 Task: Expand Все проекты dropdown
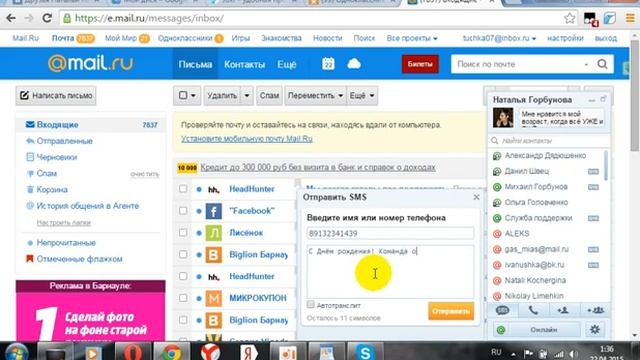coord(412,38)
